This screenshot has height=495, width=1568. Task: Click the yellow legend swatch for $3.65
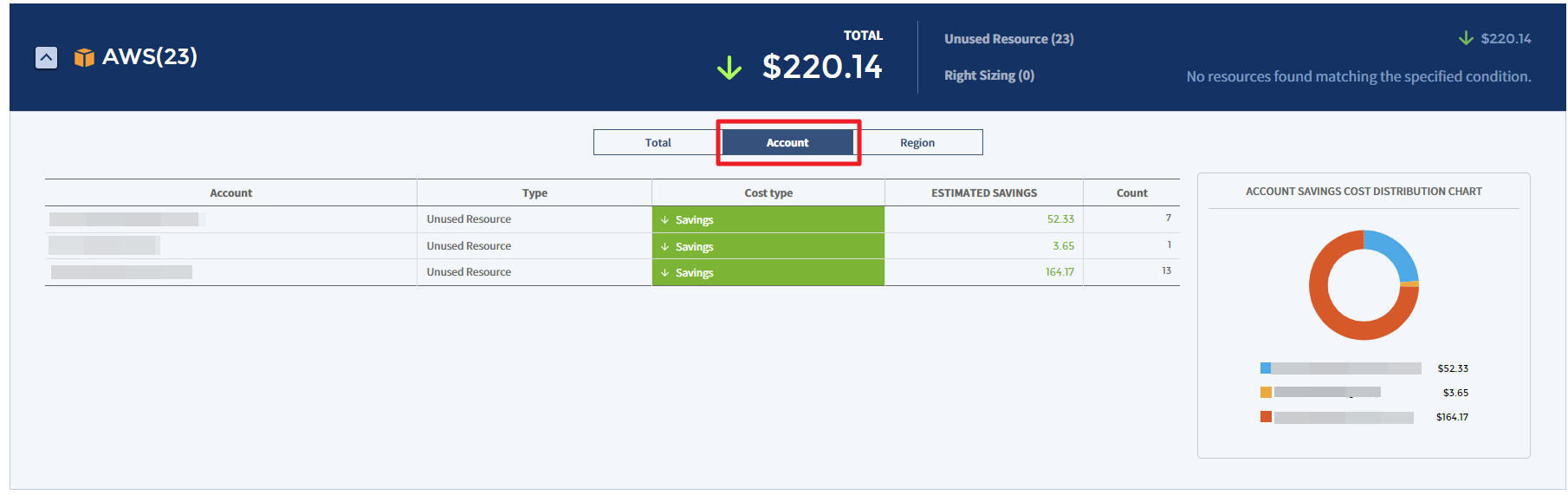tap(1266, 393)
